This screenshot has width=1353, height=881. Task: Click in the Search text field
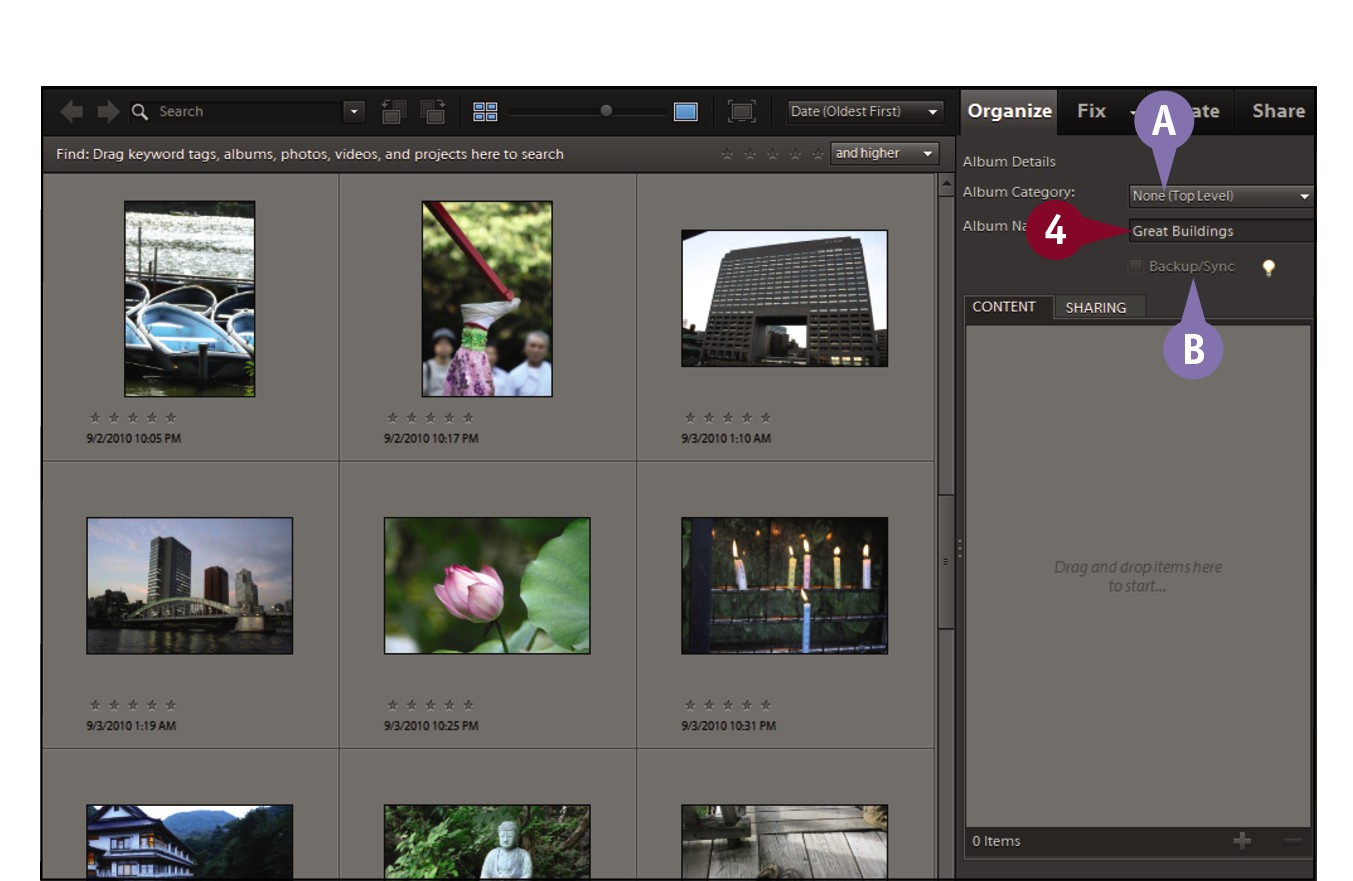(x=248, y=112)
